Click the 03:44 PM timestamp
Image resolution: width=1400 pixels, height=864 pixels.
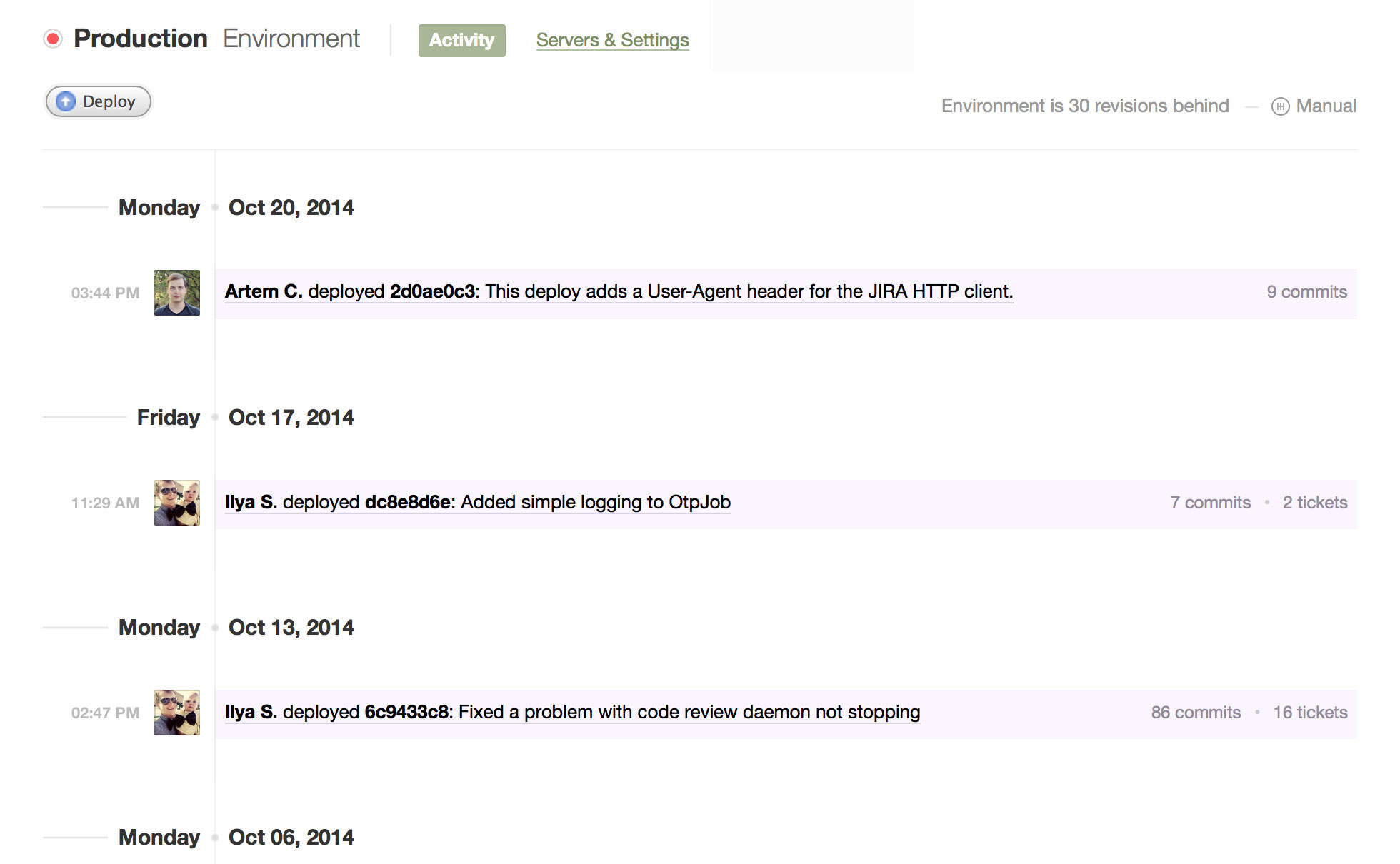(105, 293)
